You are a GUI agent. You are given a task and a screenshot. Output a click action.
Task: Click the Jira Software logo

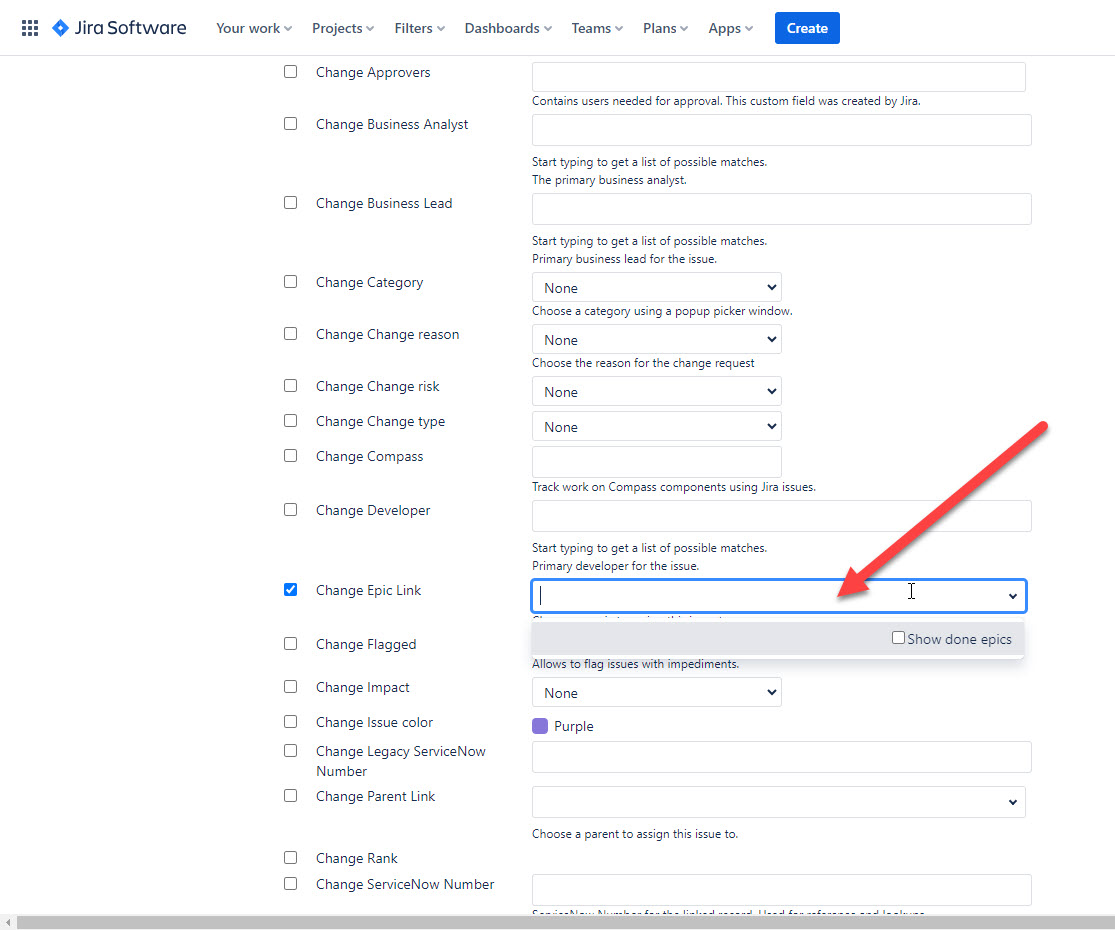pos(119,28)
